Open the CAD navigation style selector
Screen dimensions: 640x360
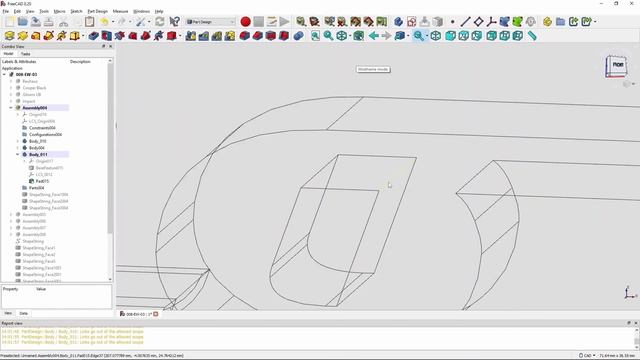[x=587, y=356]
